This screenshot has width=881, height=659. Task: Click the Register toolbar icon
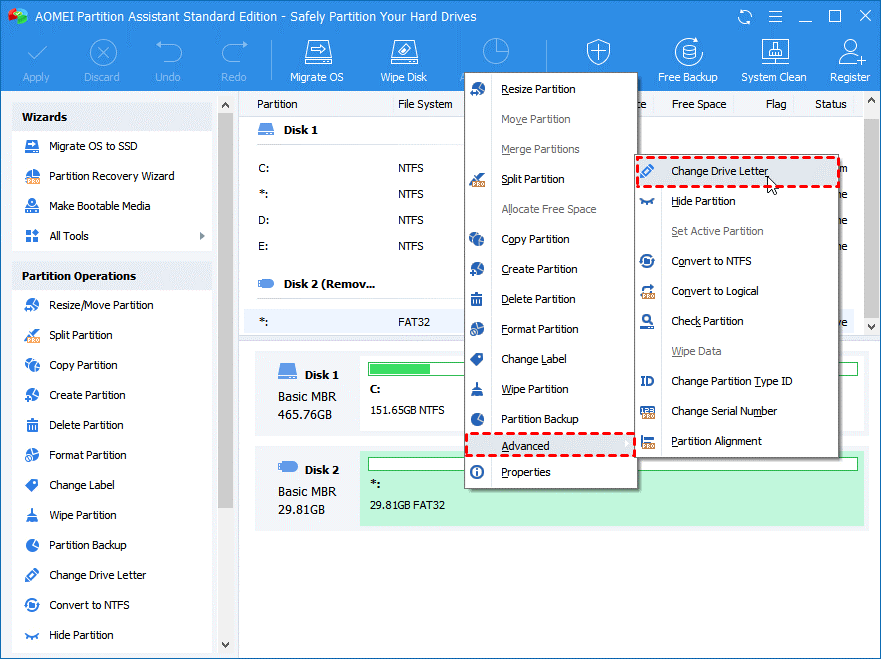tap(849, 58)
